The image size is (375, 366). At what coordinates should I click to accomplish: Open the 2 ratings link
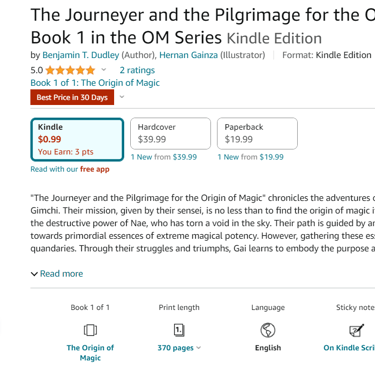coord(137,70)
